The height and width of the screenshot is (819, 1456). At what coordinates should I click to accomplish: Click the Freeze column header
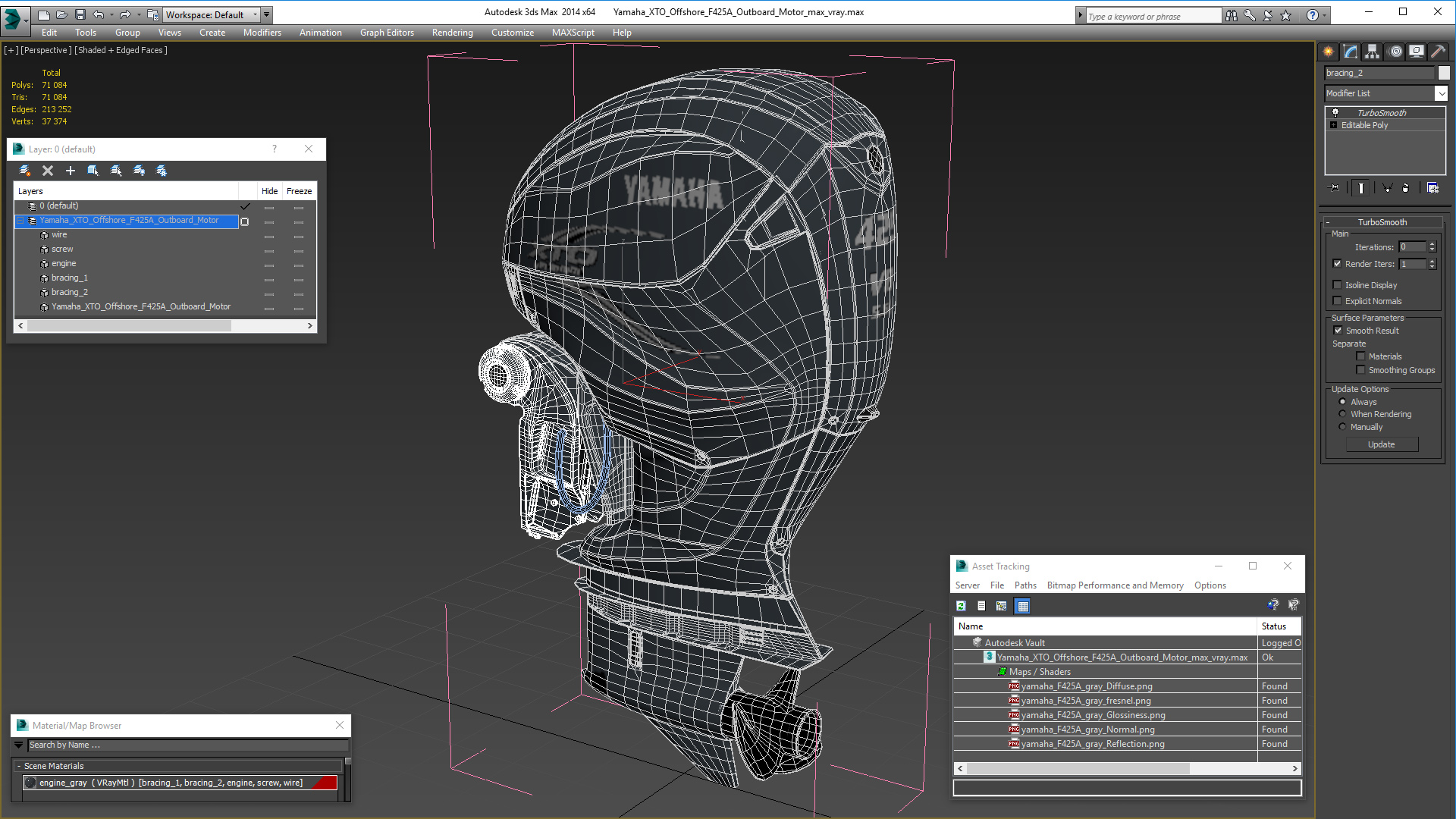[x=299, y=191]
